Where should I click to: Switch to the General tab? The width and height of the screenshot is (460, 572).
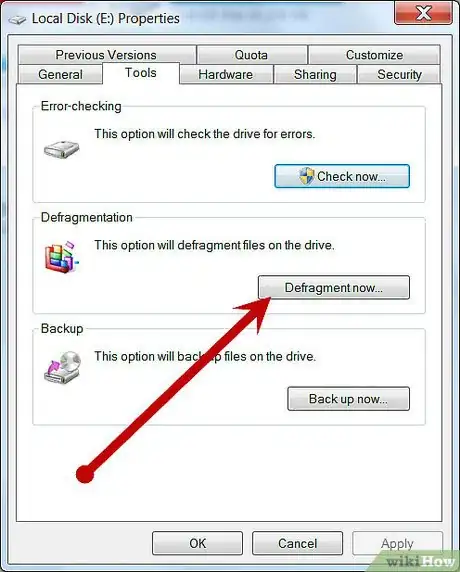(x=60, y=74)
